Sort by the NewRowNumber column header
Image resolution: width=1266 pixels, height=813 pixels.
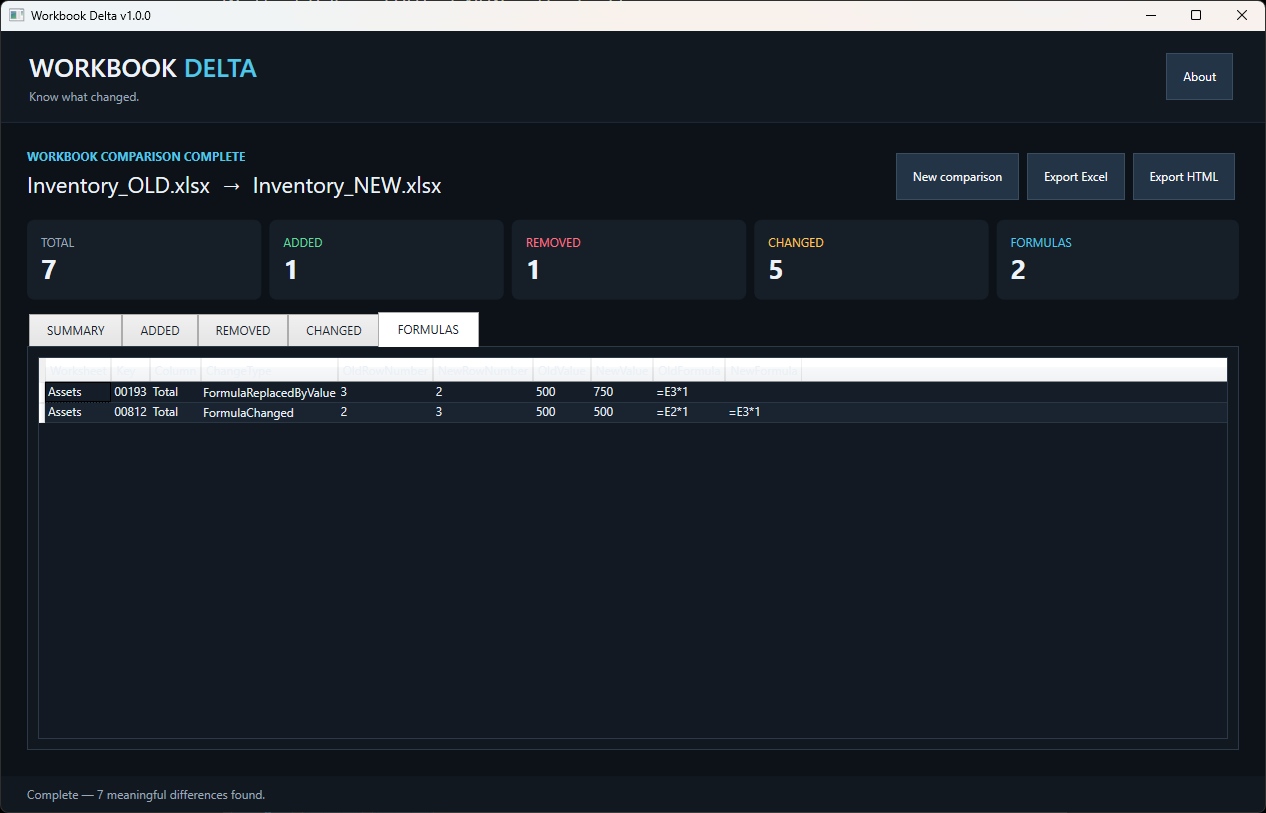point(483,371)
